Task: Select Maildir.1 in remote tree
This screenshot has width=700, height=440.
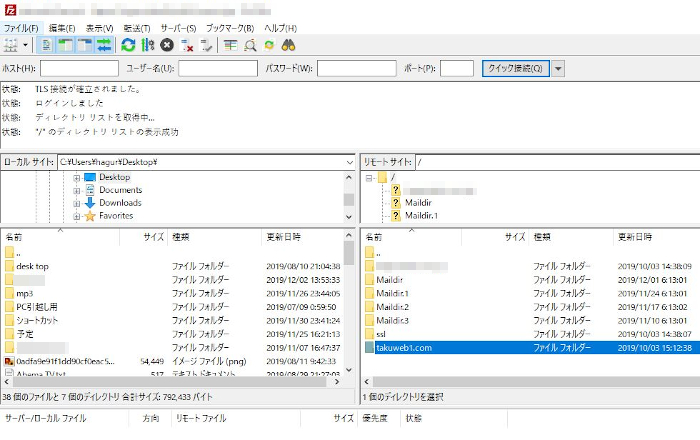Action: click(421, 216)
